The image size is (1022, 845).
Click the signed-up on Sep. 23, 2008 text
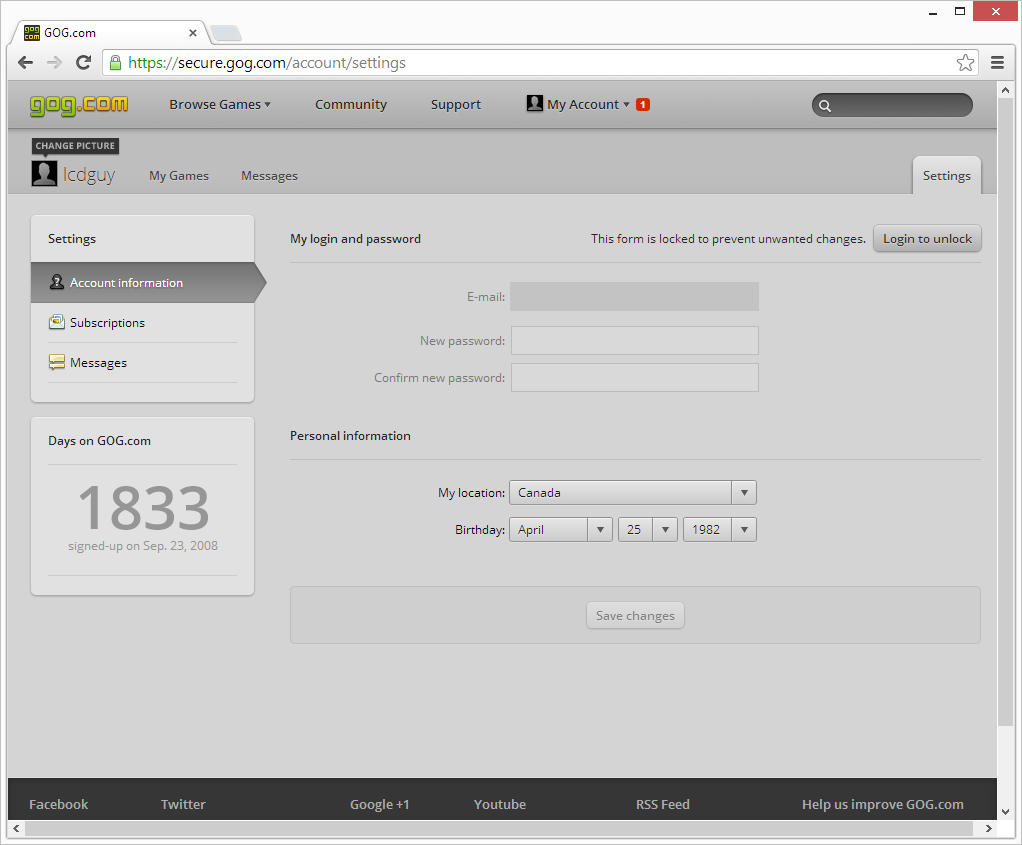pos(143,546)
